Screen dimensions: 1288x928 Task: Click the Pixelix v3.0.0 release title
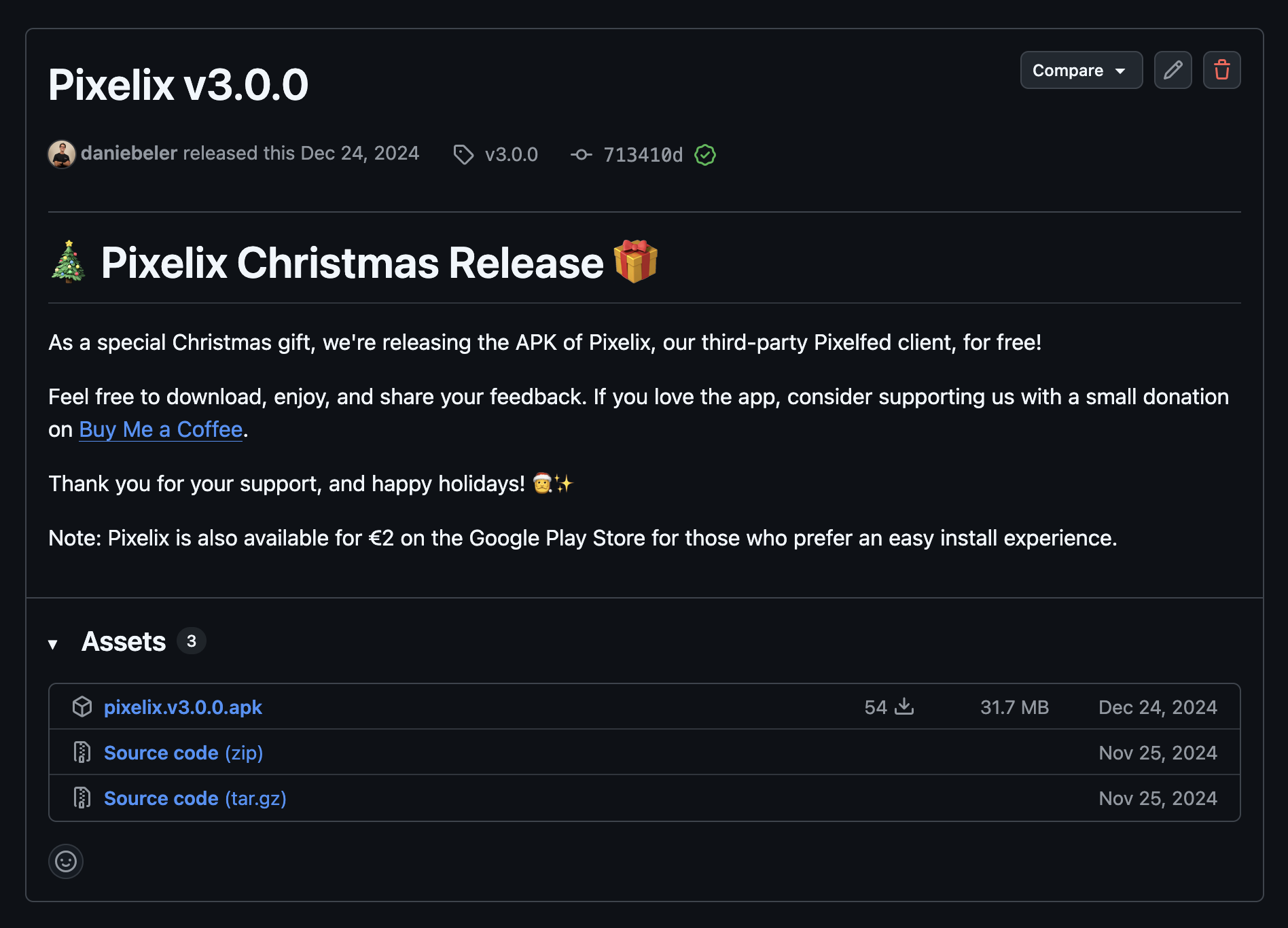tap(178, 85)
